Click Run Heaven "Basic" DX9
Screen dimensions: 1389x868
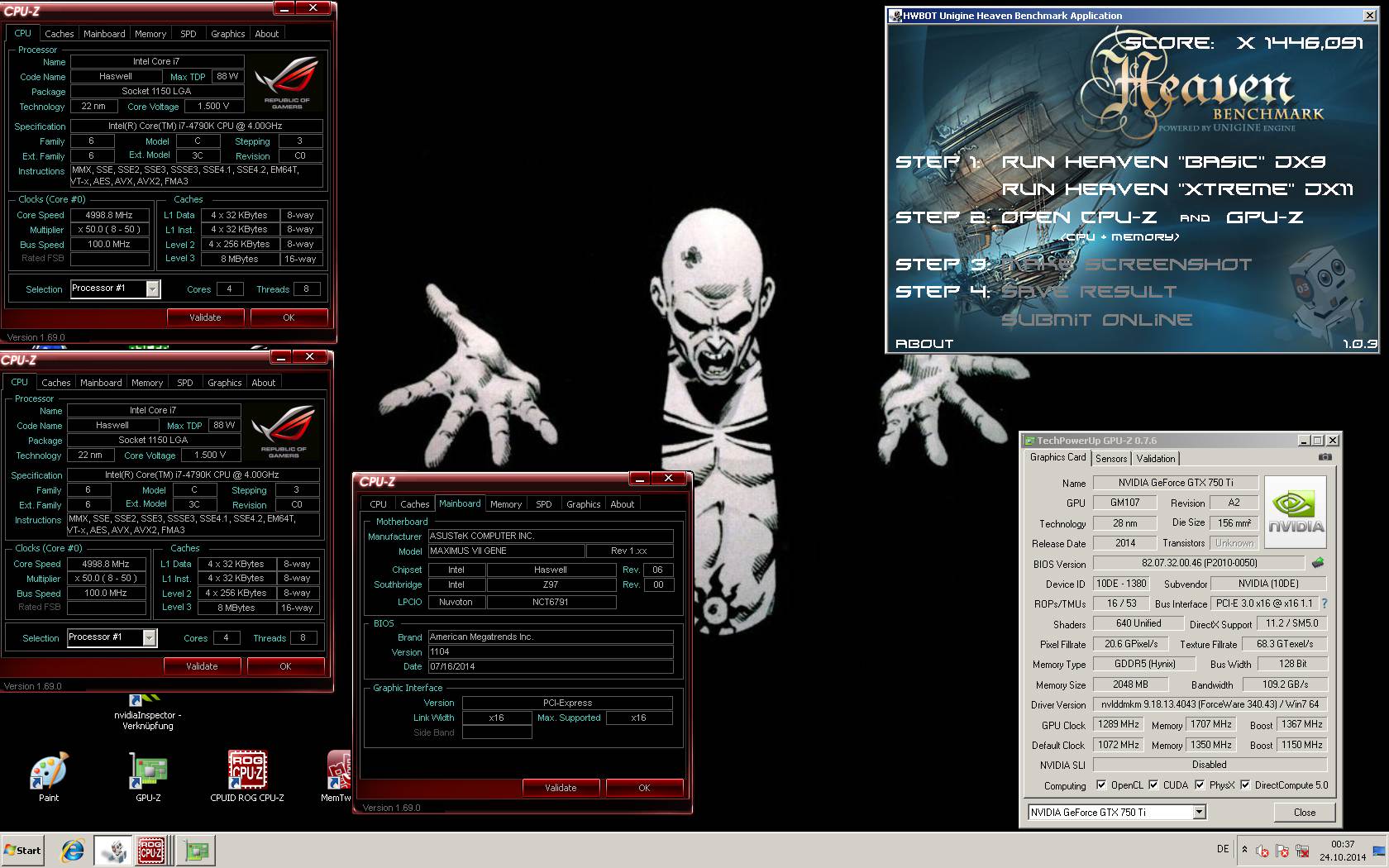[x=1163, y=162]
